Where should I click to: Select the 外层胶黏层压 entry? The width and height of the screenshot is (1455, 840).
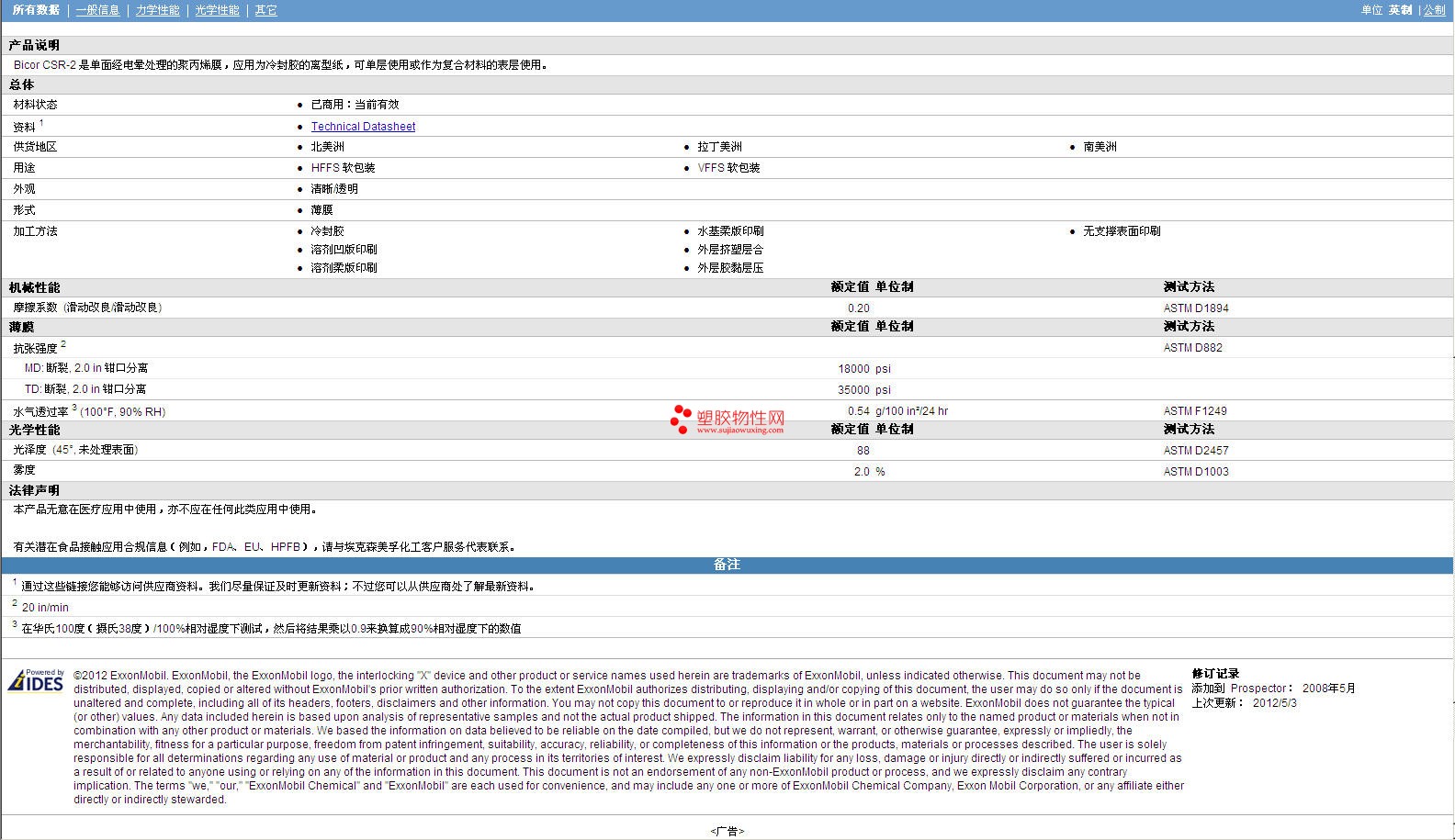tap(730, 268)
